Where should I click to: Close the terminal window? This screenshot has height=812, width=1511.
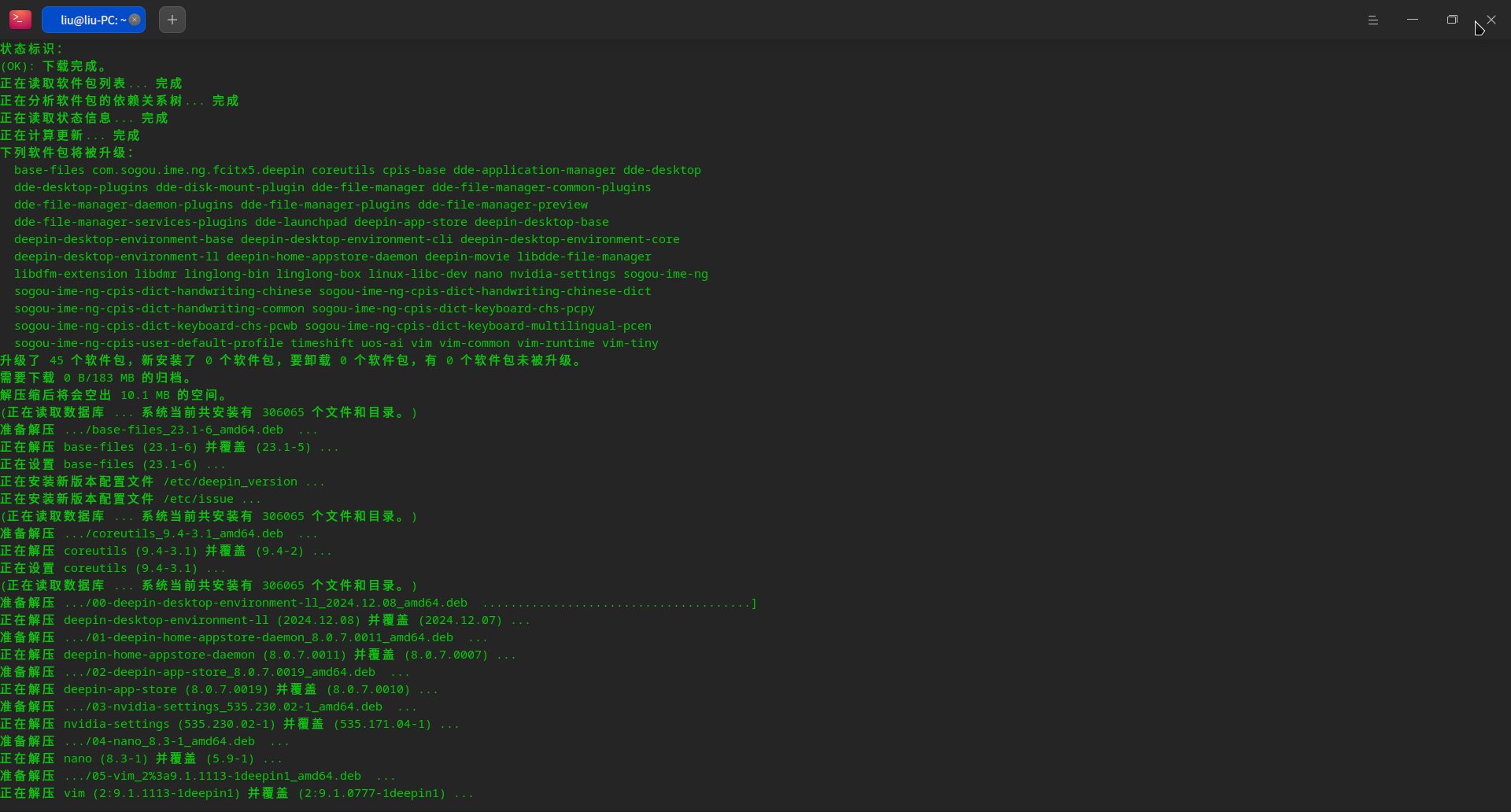1491,20
